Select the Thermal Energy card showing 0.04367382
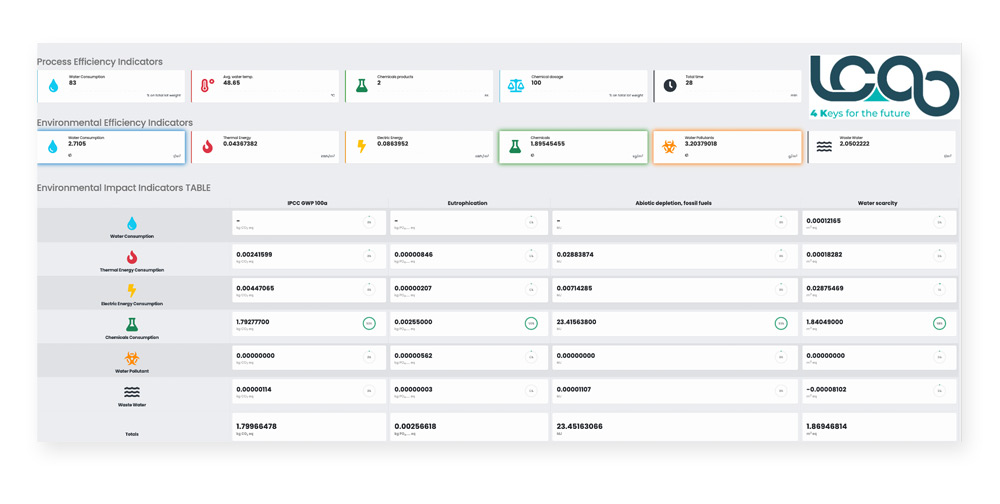The image size is (1000, 504). 265,147
